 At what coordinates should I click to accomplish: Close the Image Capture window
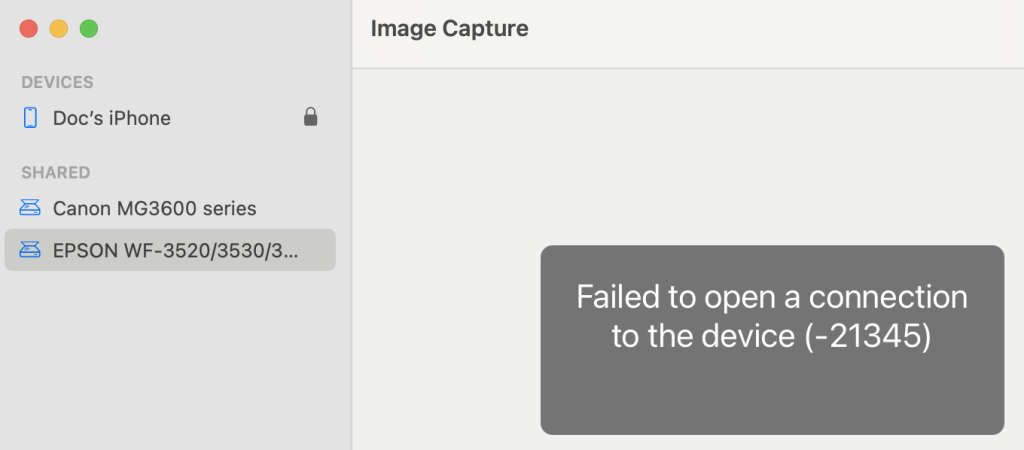point(28,29)
